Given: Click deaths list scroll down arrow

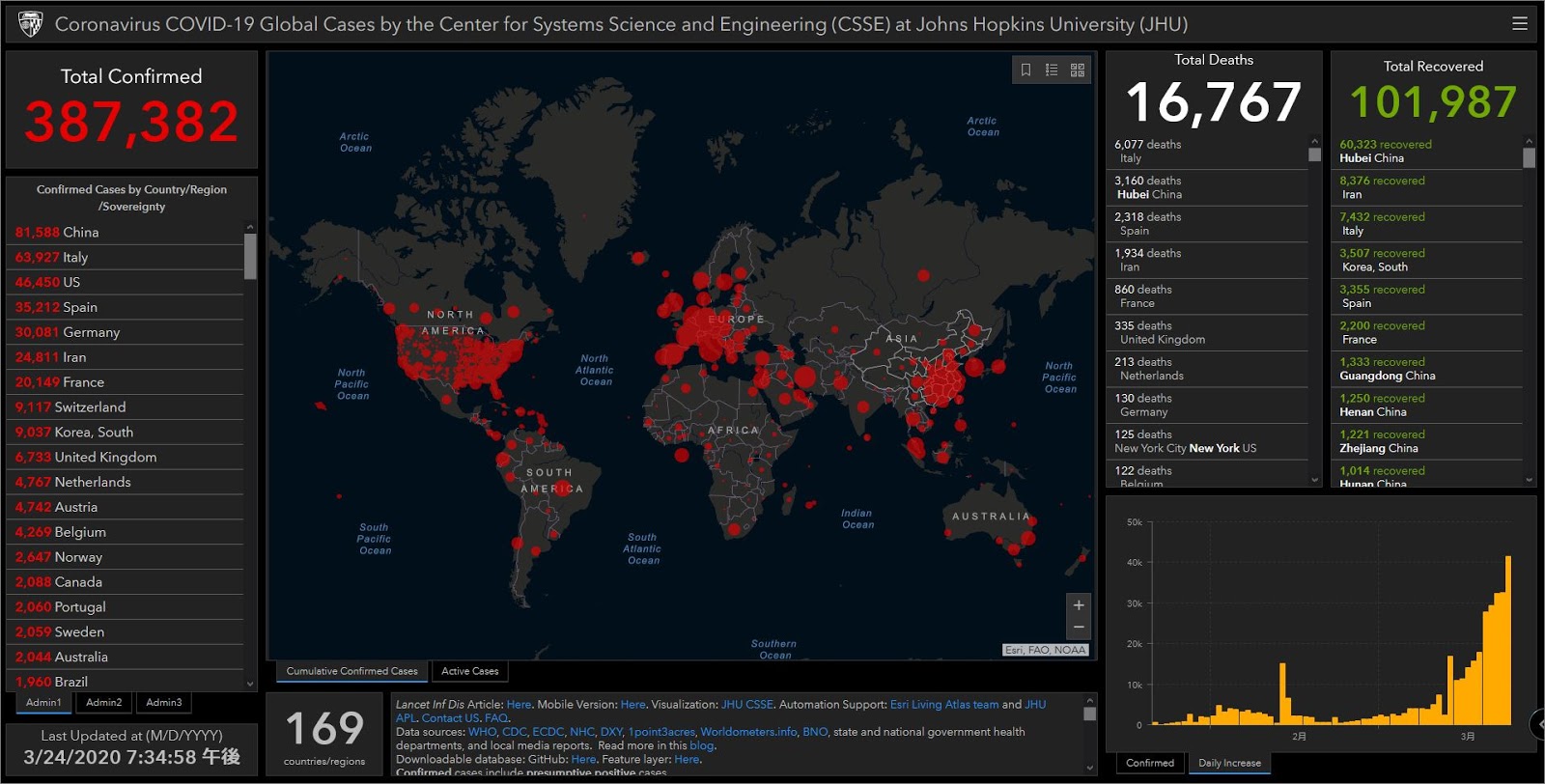Looking at the screenshot, I should coord(1314,480).
